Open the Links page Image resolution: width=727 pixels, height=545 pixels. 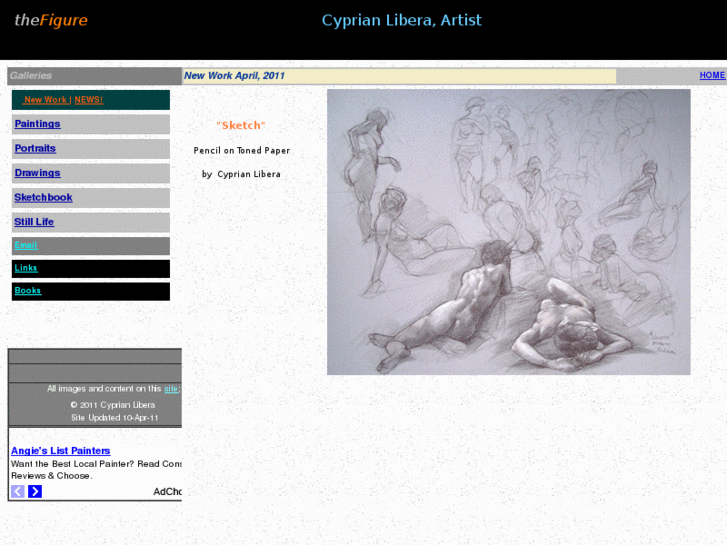26,268
